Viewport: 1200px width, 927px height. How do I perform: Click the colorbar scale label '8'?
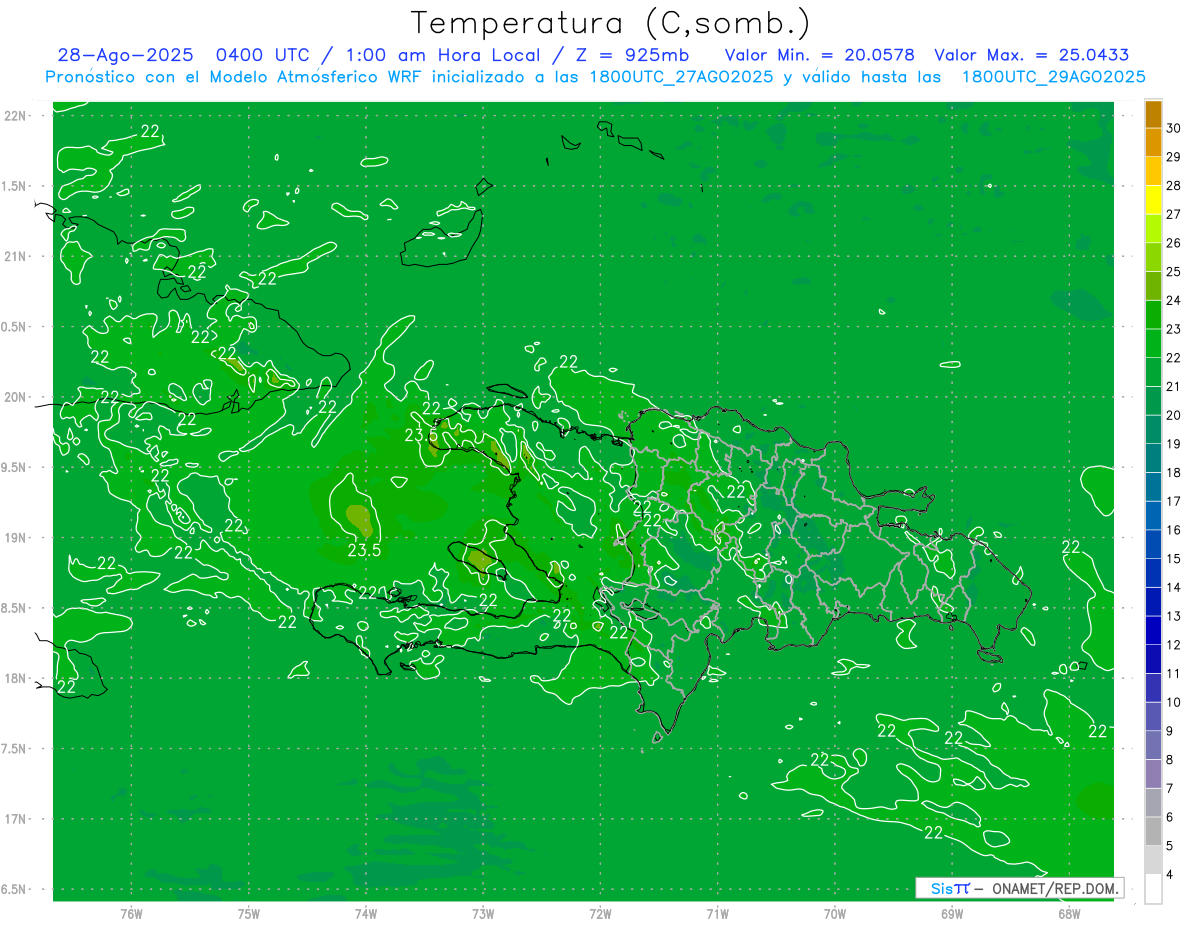1170,760
